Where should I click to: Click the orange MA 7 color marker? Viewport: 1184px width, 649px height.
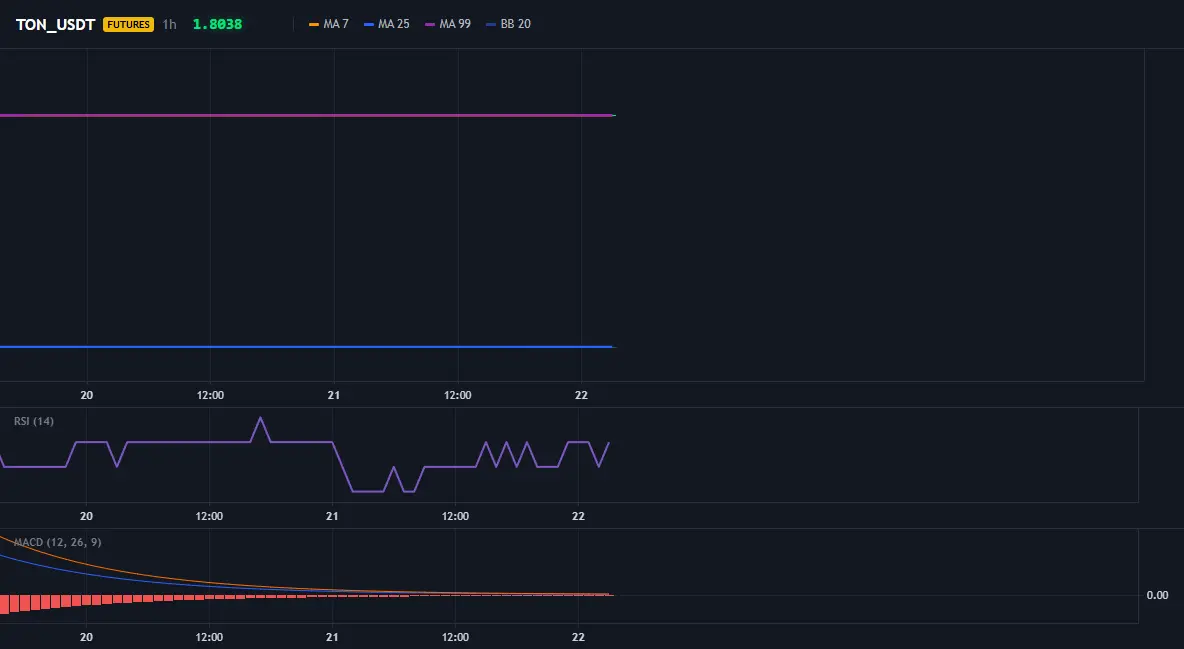[x=314, y=24]
